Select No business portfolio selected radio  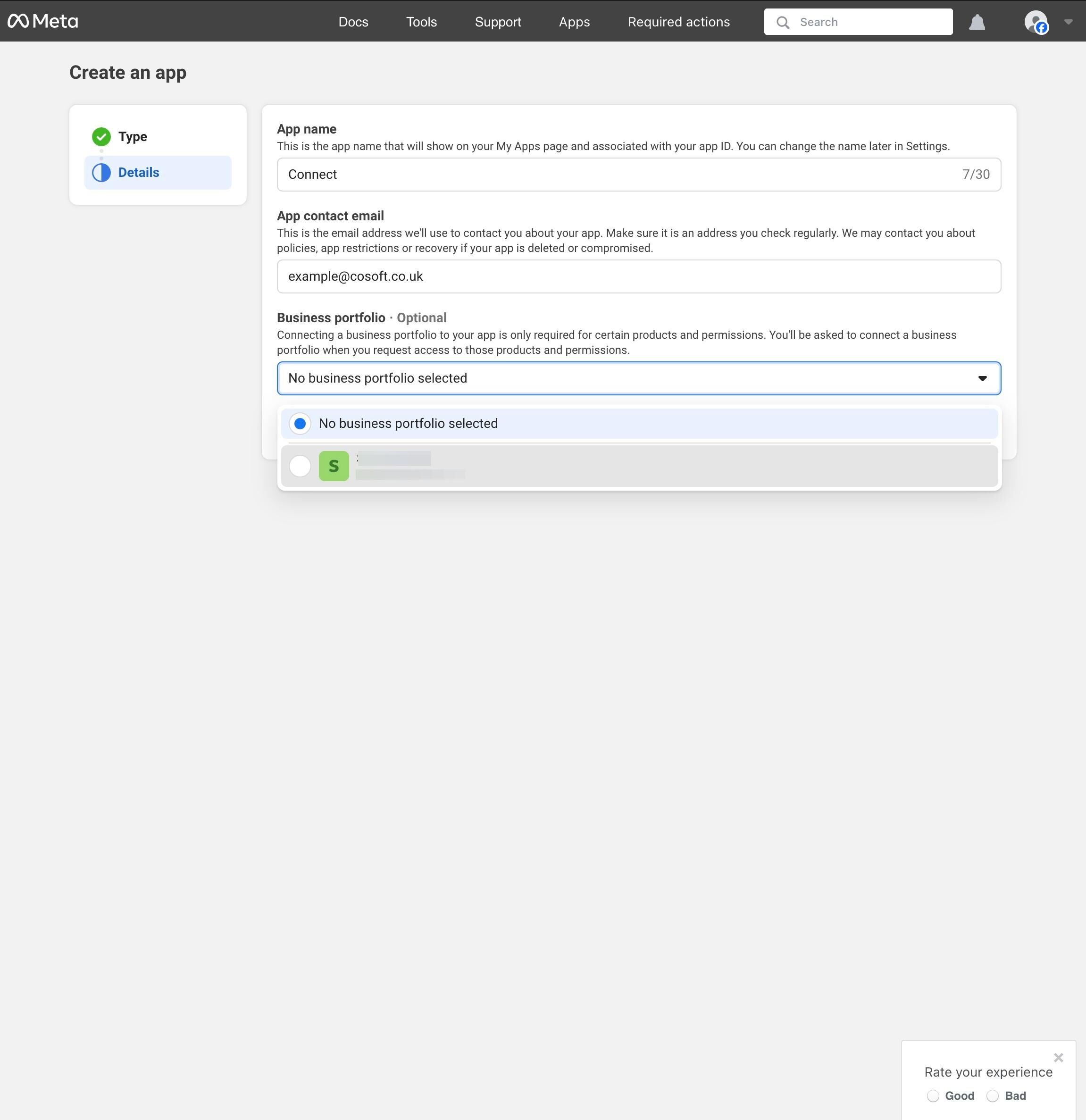pos(300,424)
